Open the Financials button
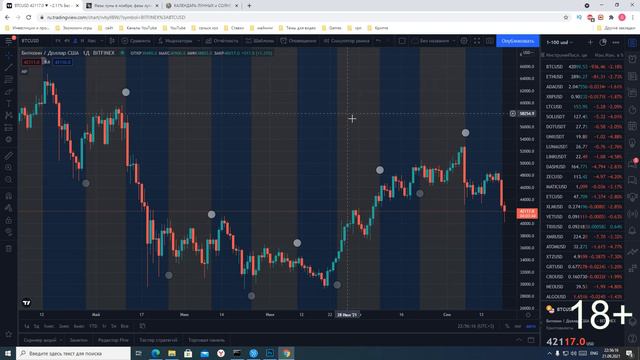Image resolution: width=640 pixels, height=360 pixels. click(222, 41)
